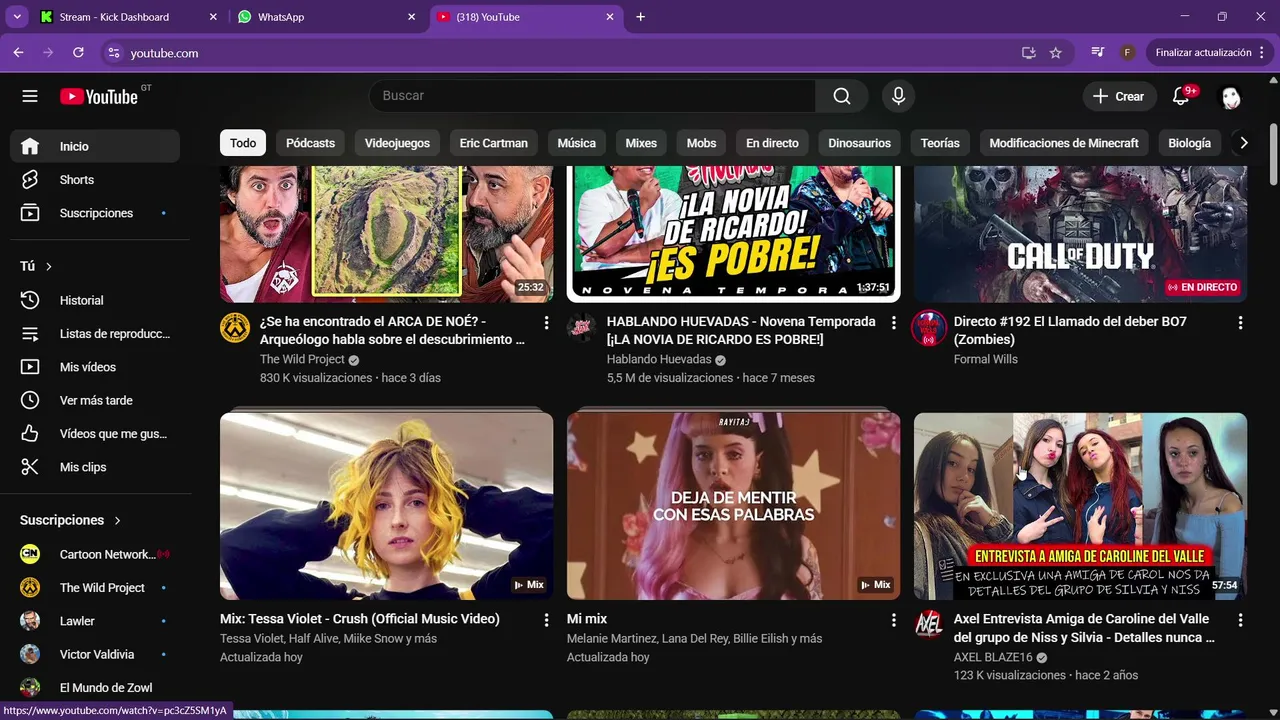Open Formal Wills live channel avatar
Viewport: 1280px width, 720px height.
click(x=929, y=328)
